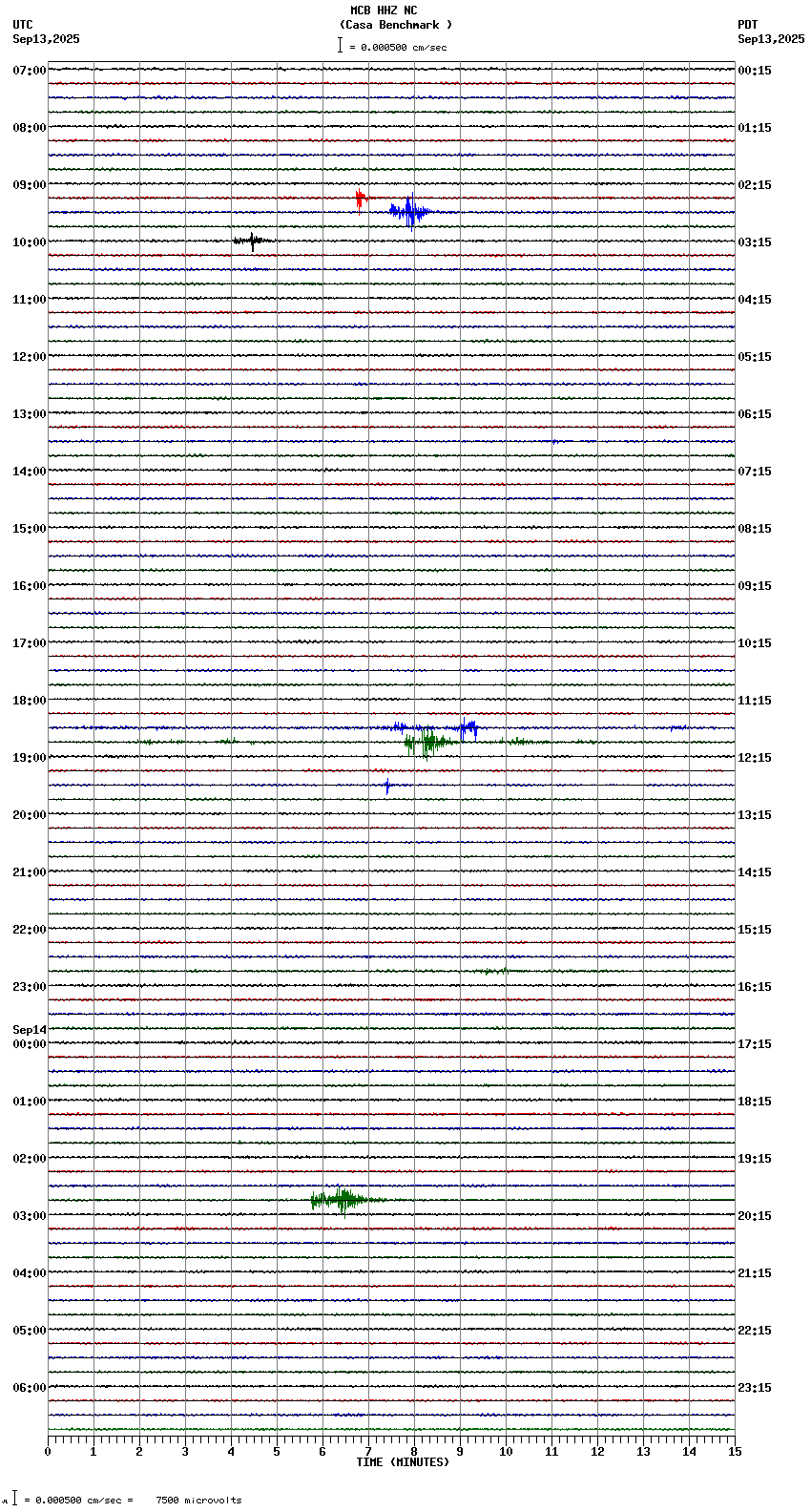
Task: Click the 'Sep13,2025' date under UTC
Action: coord(47,39)
